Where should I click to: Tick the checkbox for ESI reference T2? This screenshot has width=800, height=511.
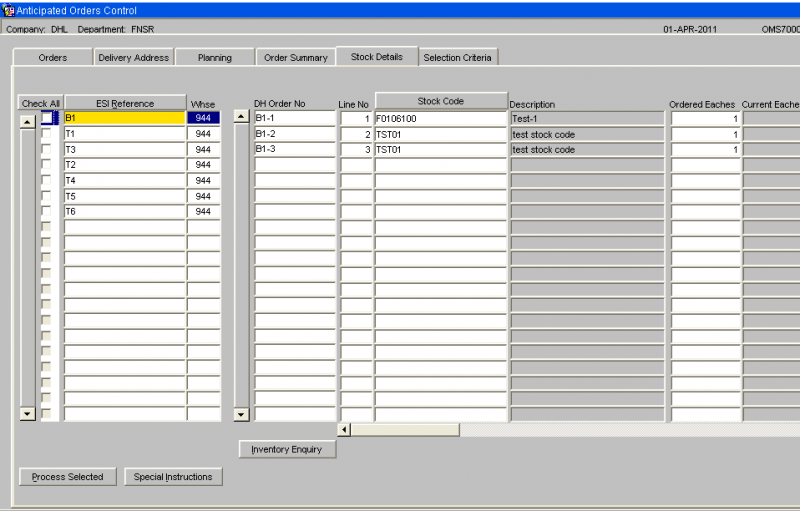(x=46, y=164)
